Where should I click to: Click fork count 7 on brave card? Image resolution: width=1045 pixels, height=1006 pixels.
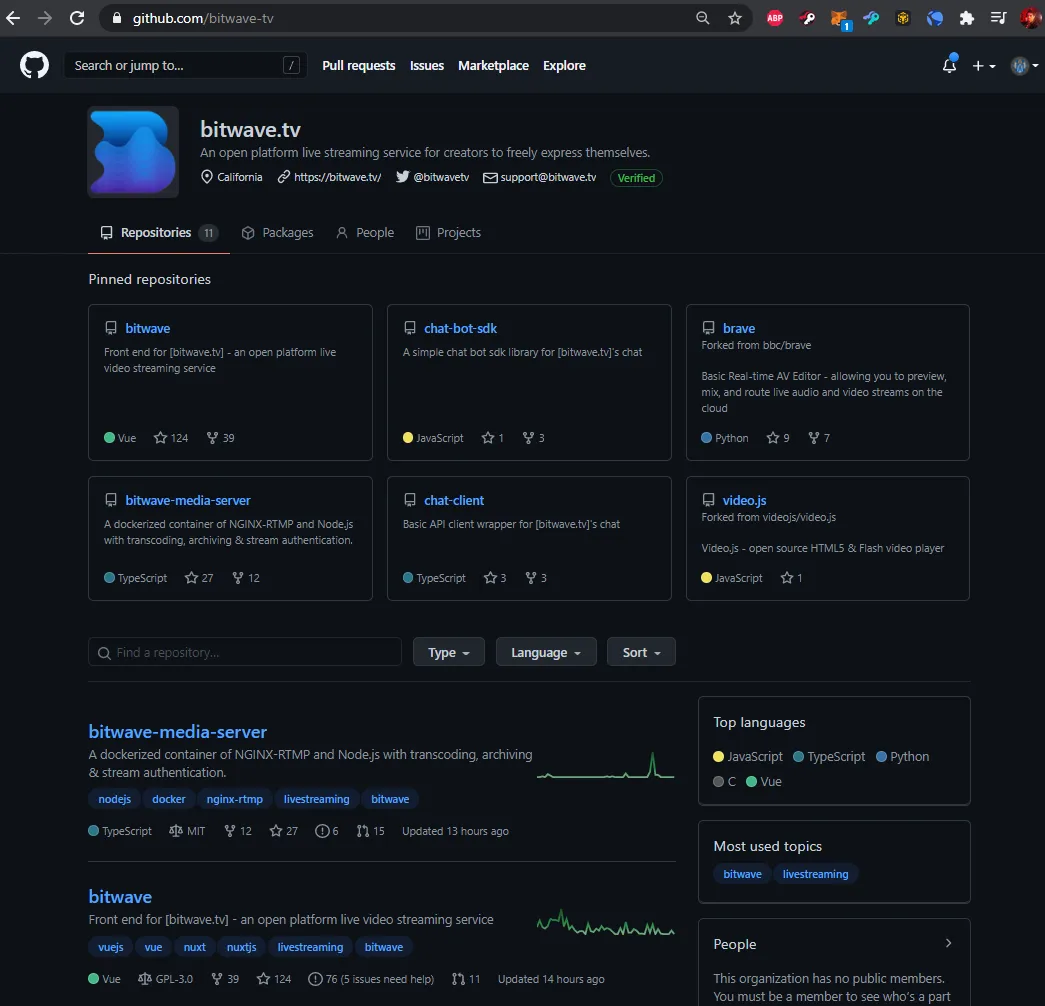click(x=819, y=438)
